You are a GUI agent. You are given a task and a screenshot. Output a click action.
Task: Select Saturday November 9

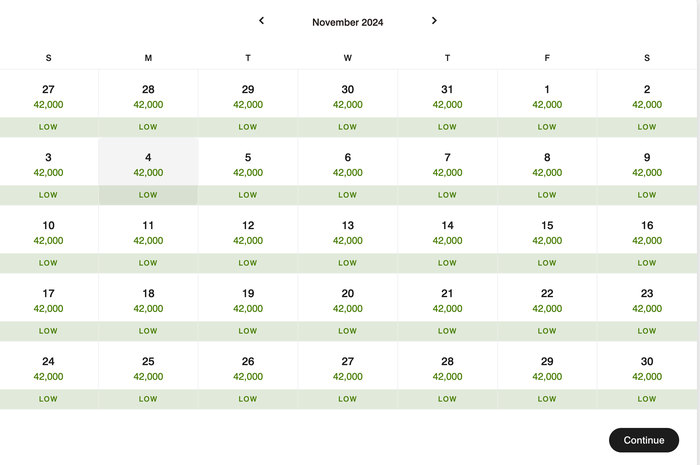[x=647, y=171]
